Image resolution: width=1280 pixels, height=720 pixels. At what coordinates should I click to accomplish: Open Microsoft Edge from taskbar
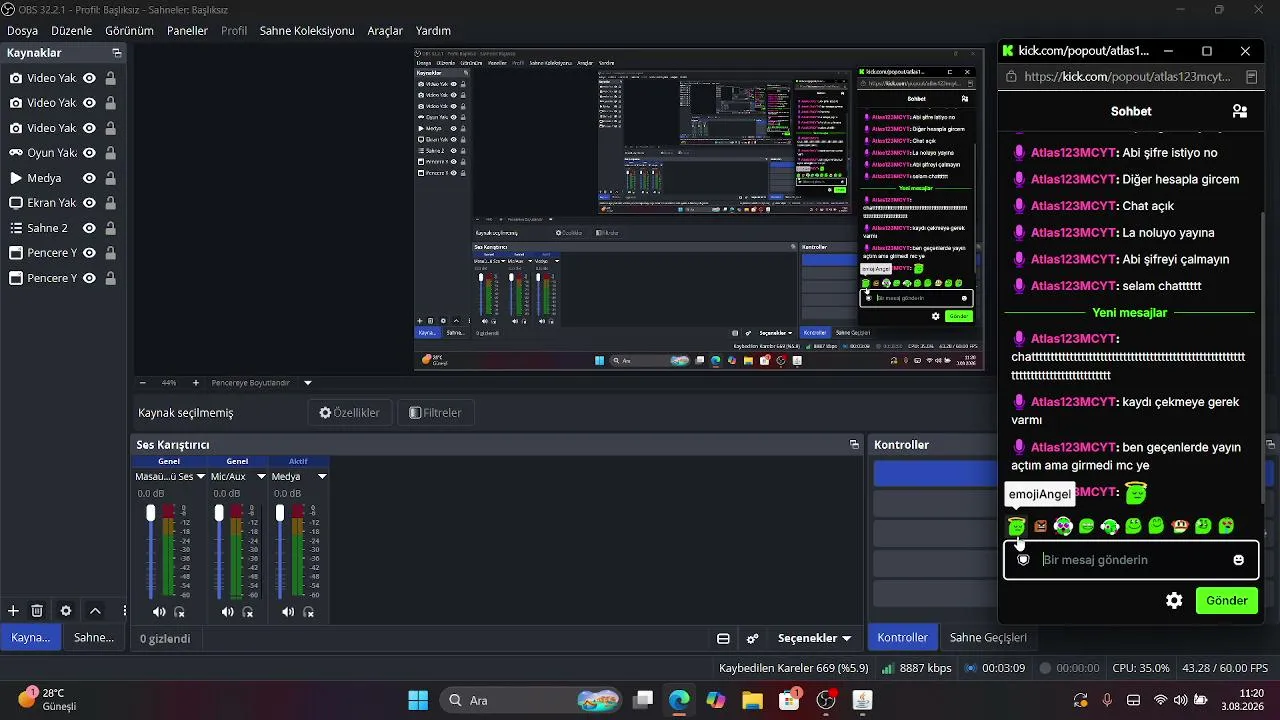(679, 700)
